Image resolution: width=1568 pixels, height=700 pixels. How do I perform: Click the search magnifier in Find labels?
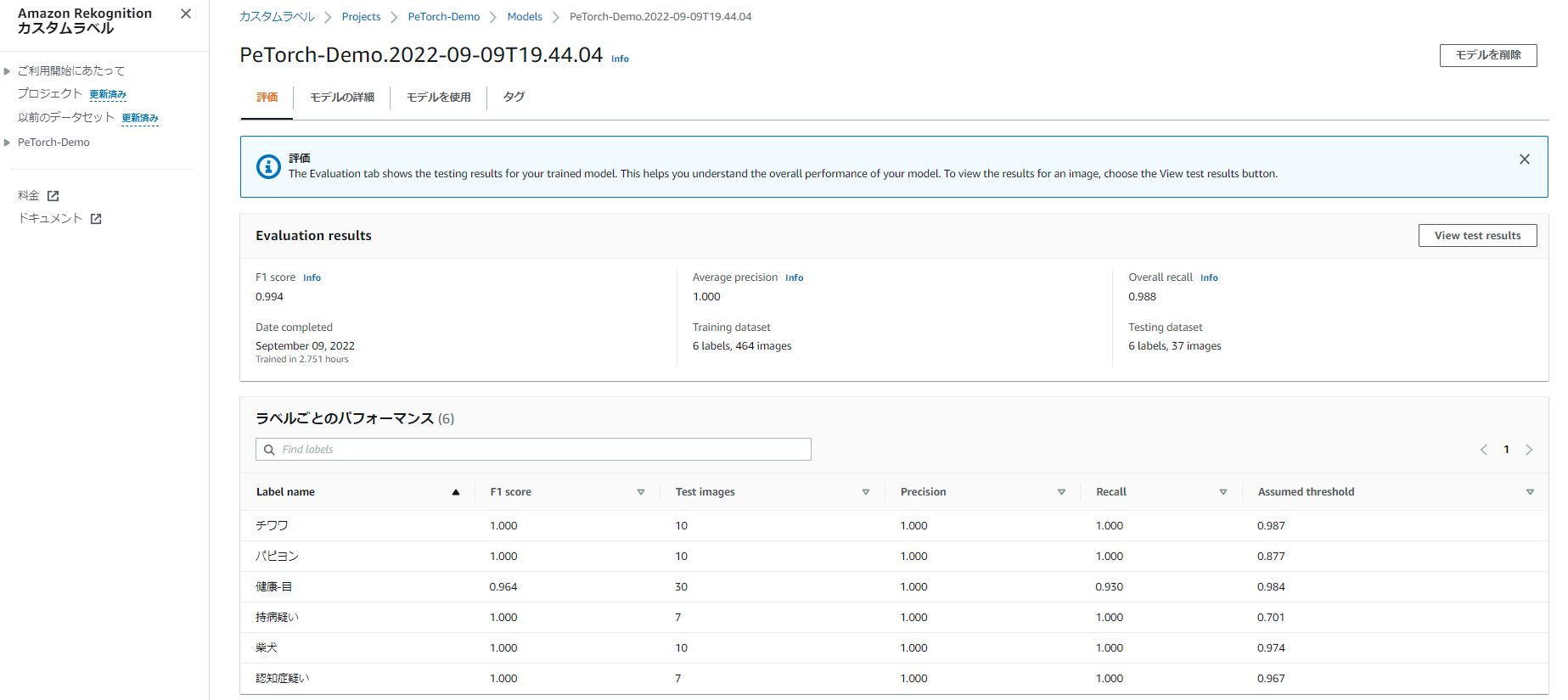click(269, 450)
